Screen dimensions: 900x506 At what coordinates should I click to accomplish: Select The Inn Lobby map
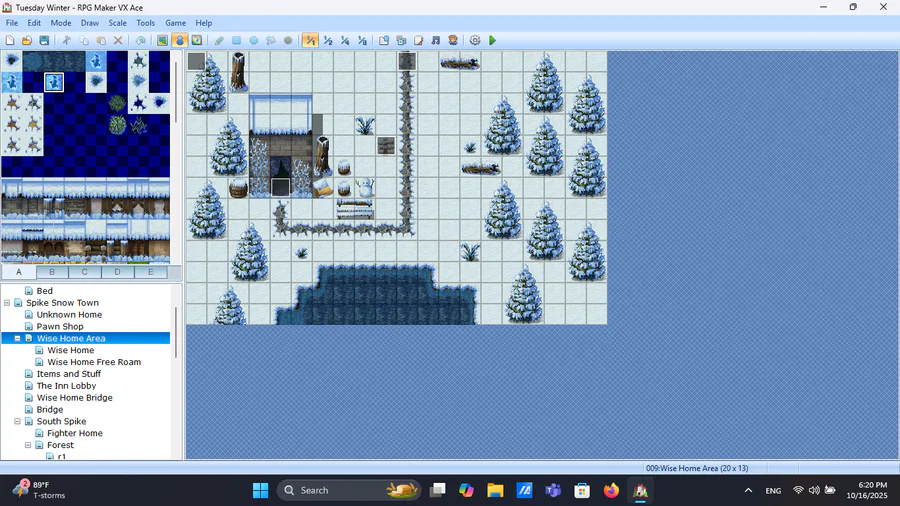point(66,386)
